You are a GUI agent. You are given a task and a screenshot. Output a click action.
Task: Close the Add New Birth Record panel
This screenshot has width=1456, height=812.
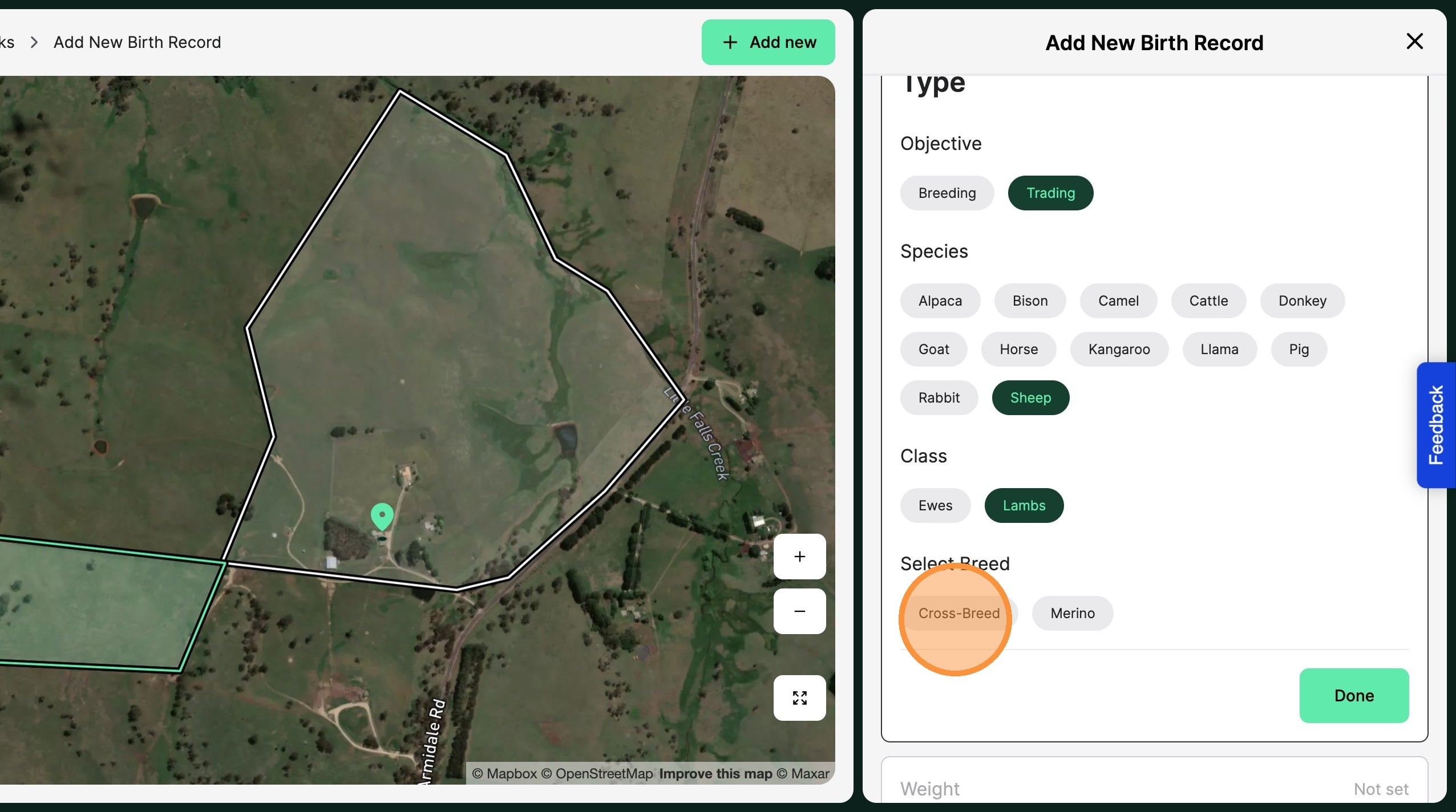click(1414, 42)
